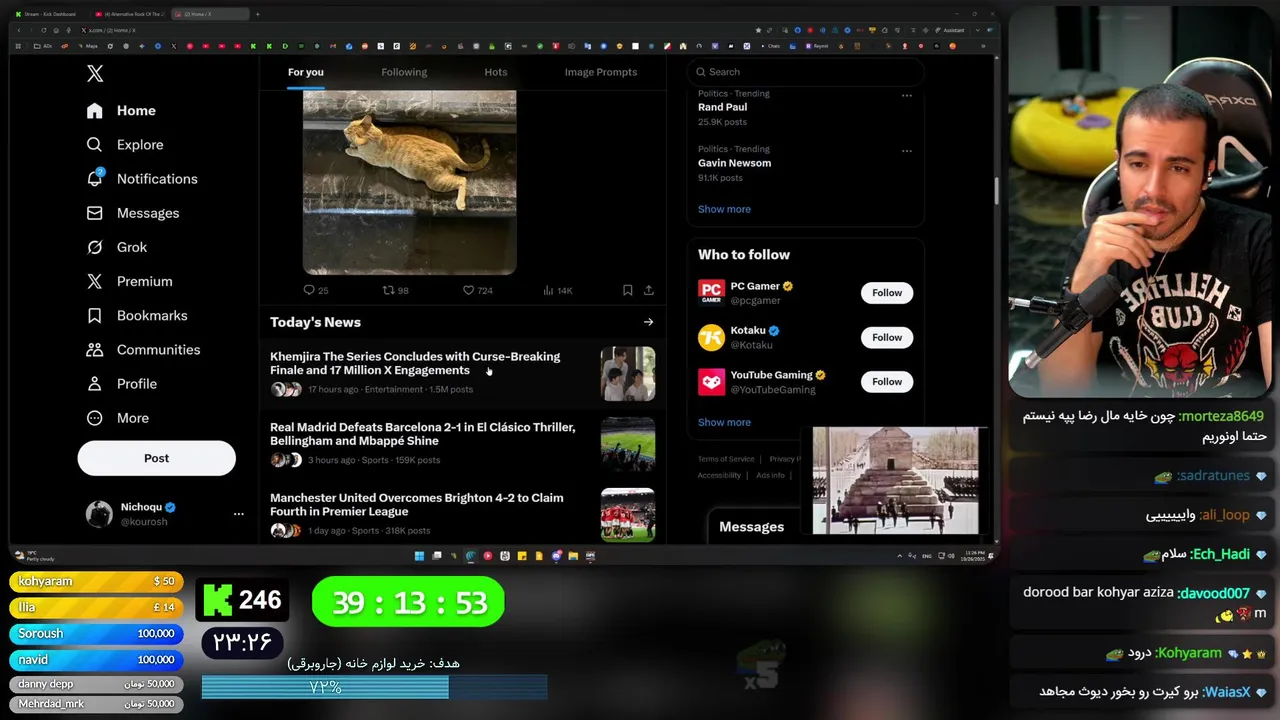The width and height of the screenshot is (1280, 720).
Task: Expand the Messages drawer at bottom
Action: (x=752, y=527)
